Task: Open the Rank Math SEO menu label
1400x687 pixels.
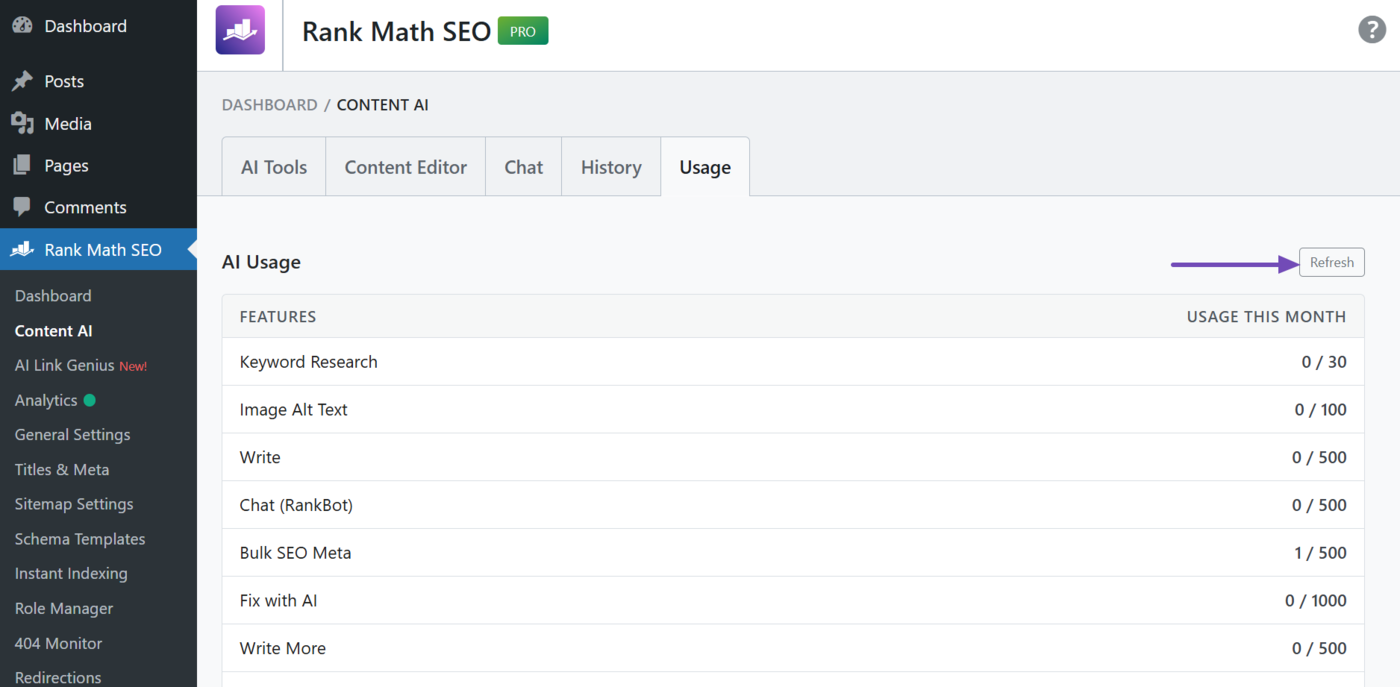Action: (103, 250)
